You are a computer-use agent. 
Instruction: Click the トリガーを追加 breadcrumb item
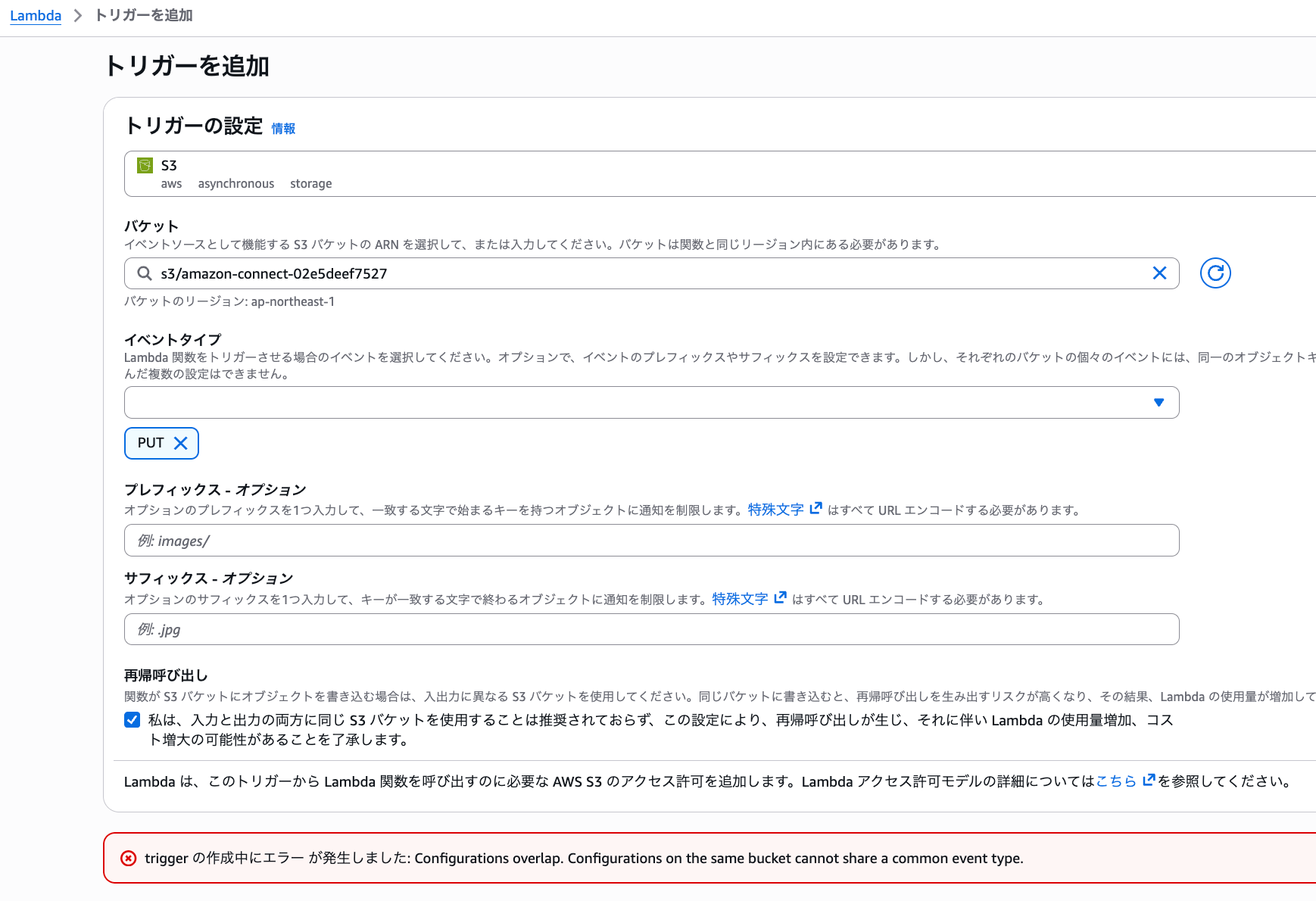(x=143, y=15)
